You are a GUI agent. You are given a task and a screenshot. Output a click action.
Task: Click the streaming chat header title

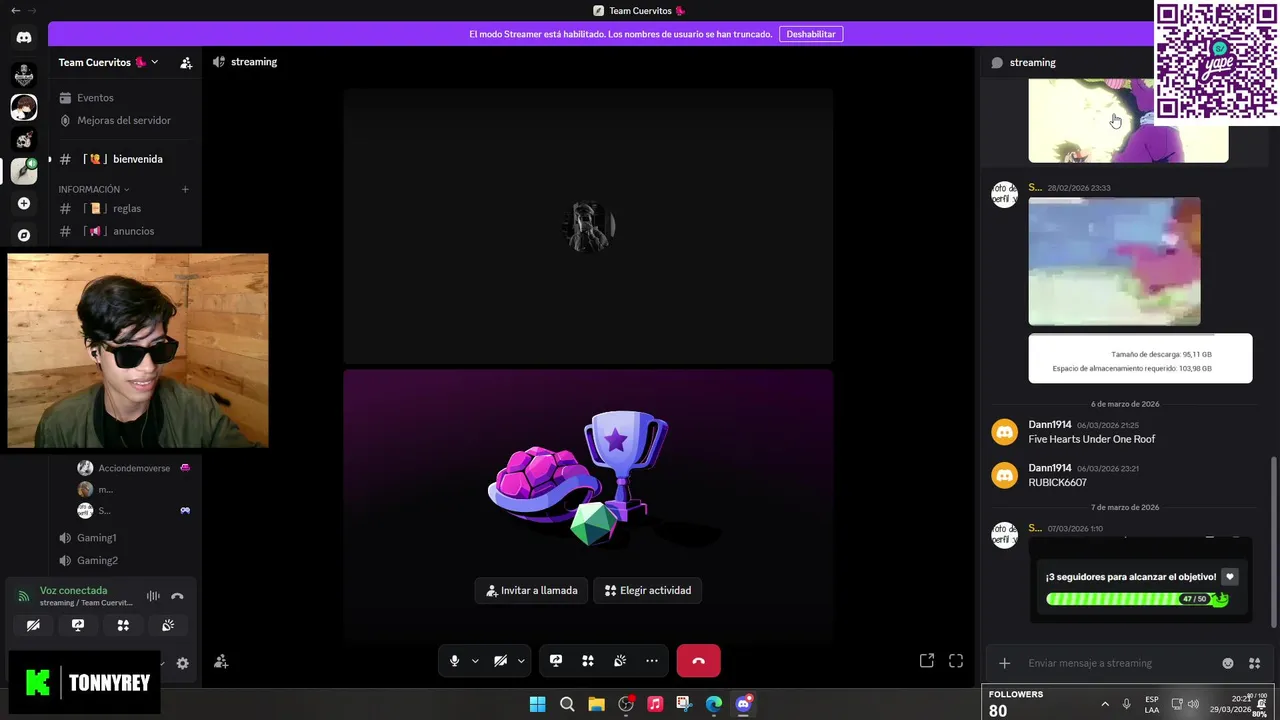(x=1032, y=62)
